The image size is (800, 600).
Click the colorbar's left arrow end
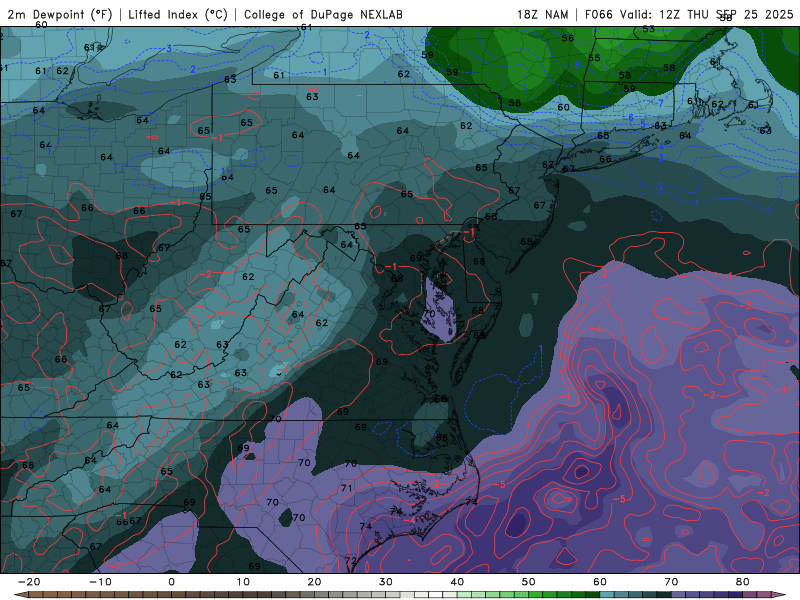tap(20, 595)
